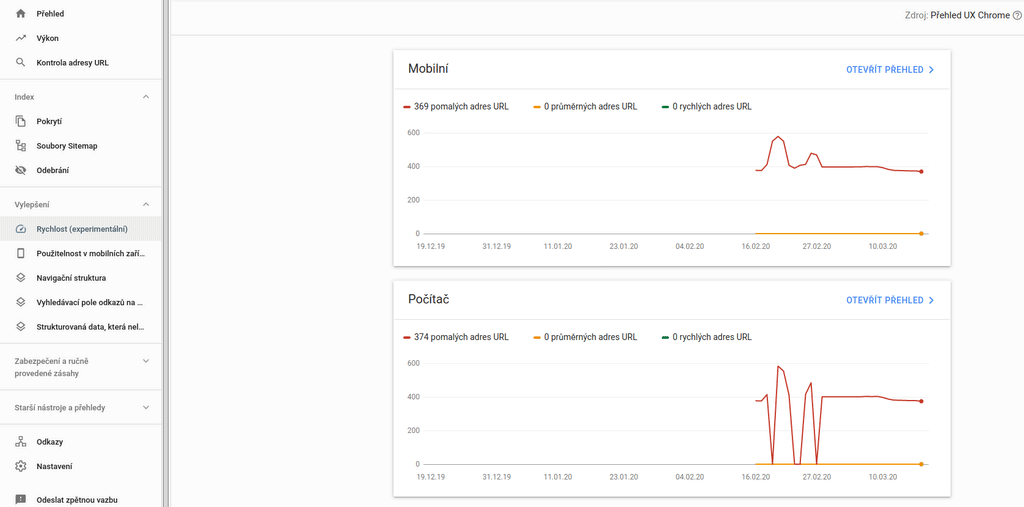The width and height of the screenshot is (1024, 507).
Task: Select the Soubory Sitemap tree icon
Action: tap(20, 146)
